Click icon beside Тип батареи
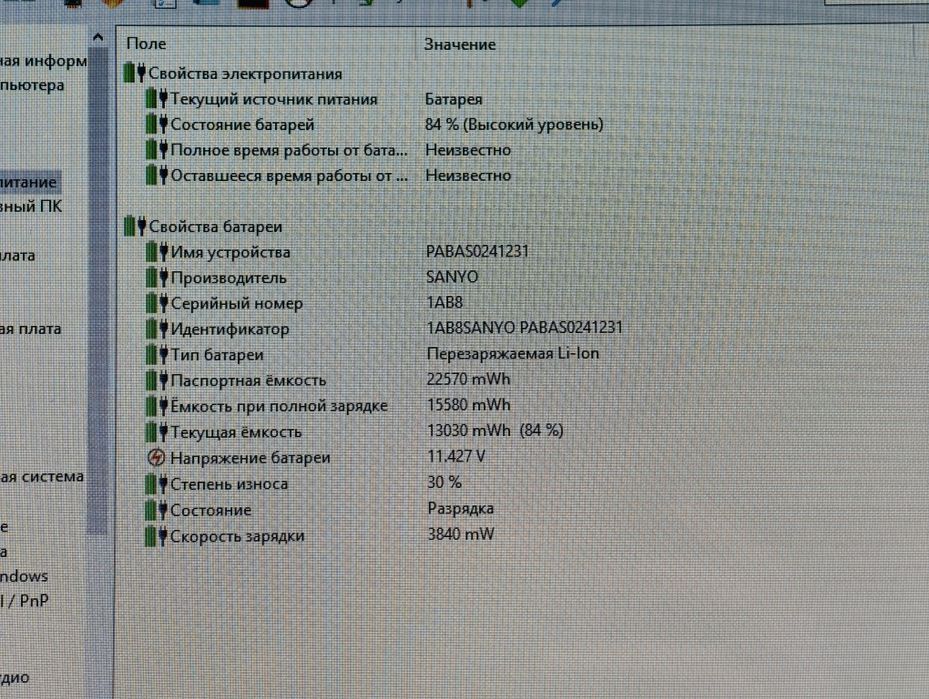The width and height of the screenshot is (929, 699). (x=157, y=354)
